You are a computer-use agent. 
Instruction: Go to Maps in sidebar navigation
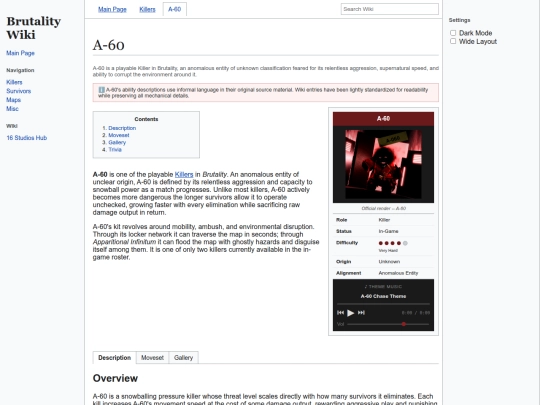click(x=13, y=100)
